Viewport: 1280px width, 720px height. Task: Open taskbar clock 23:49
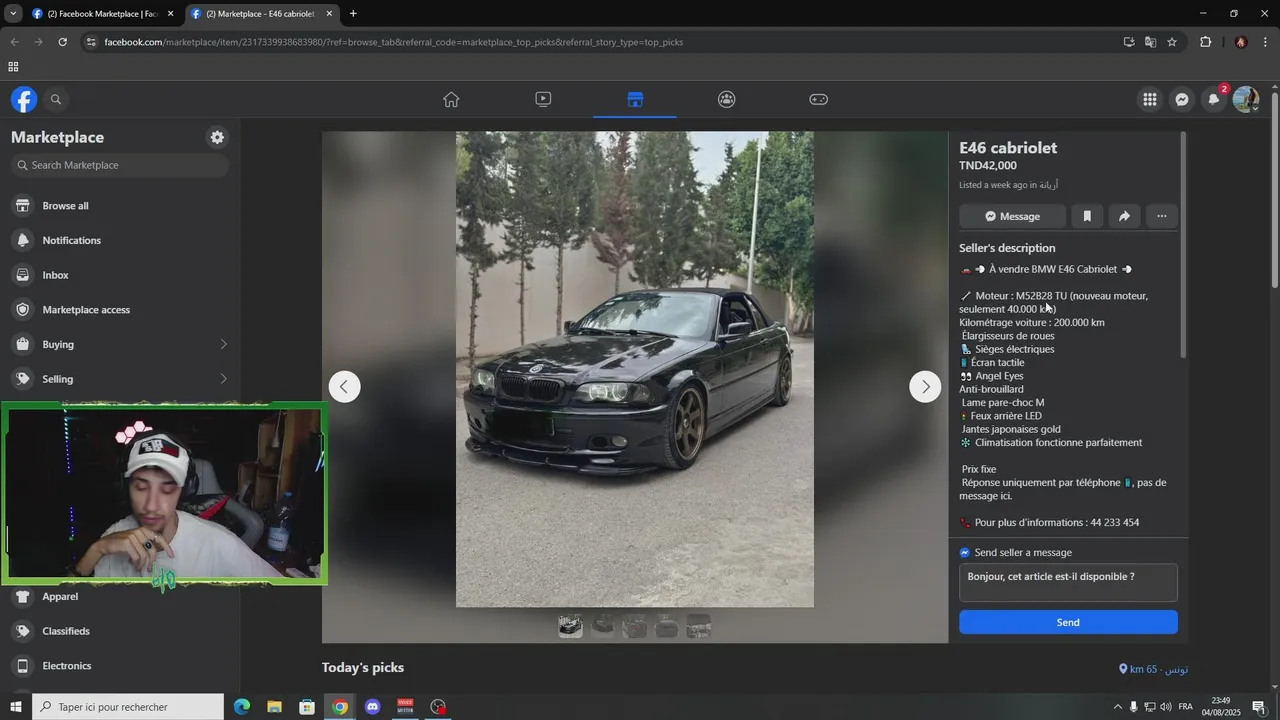(1220, 707)
